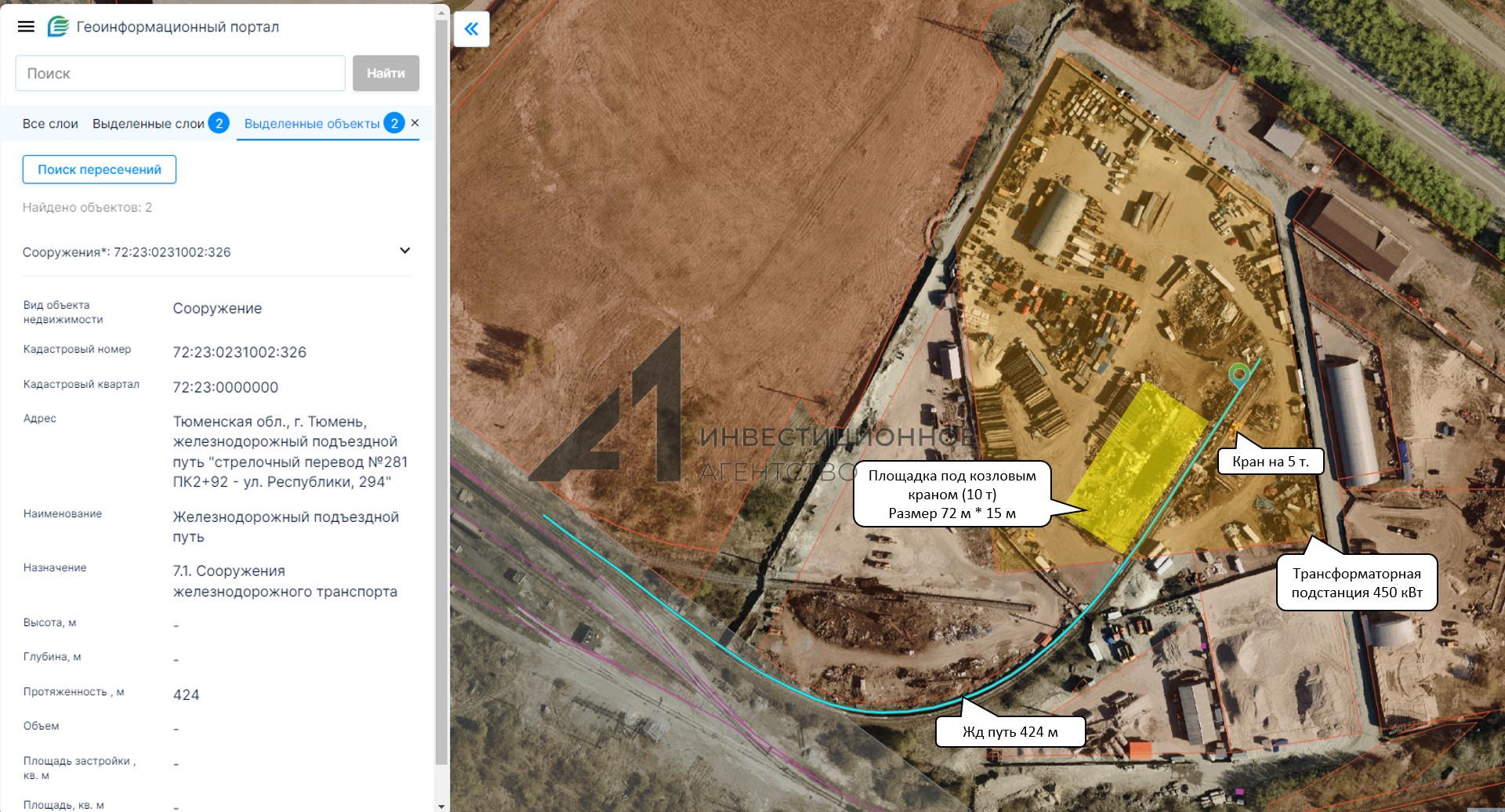Click the Выделенные слои count badge

[219, 123]
